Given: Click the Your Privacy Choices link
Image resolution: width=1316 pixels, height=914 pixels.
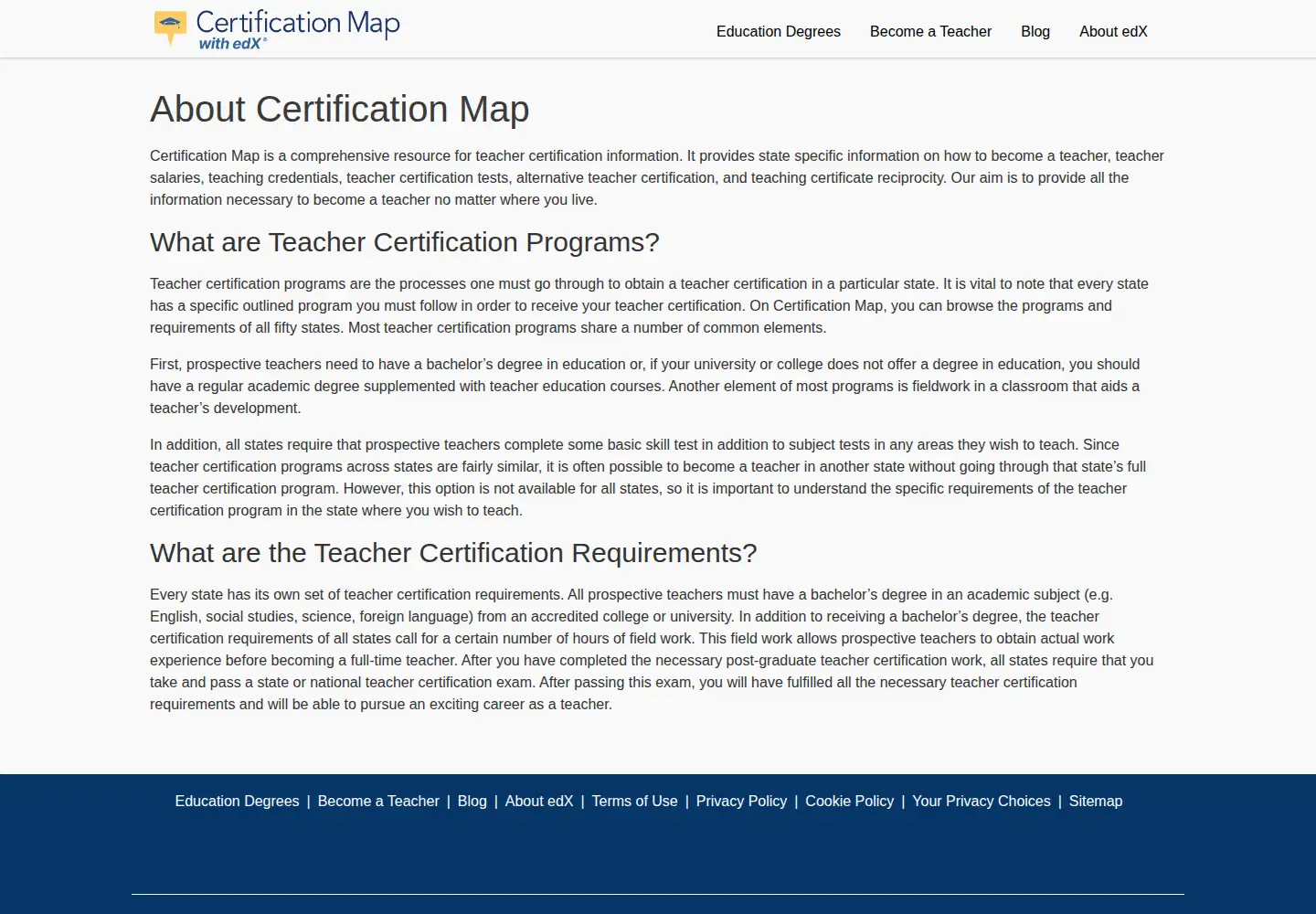Looking at the screenshot, I should tap(982, 801).
